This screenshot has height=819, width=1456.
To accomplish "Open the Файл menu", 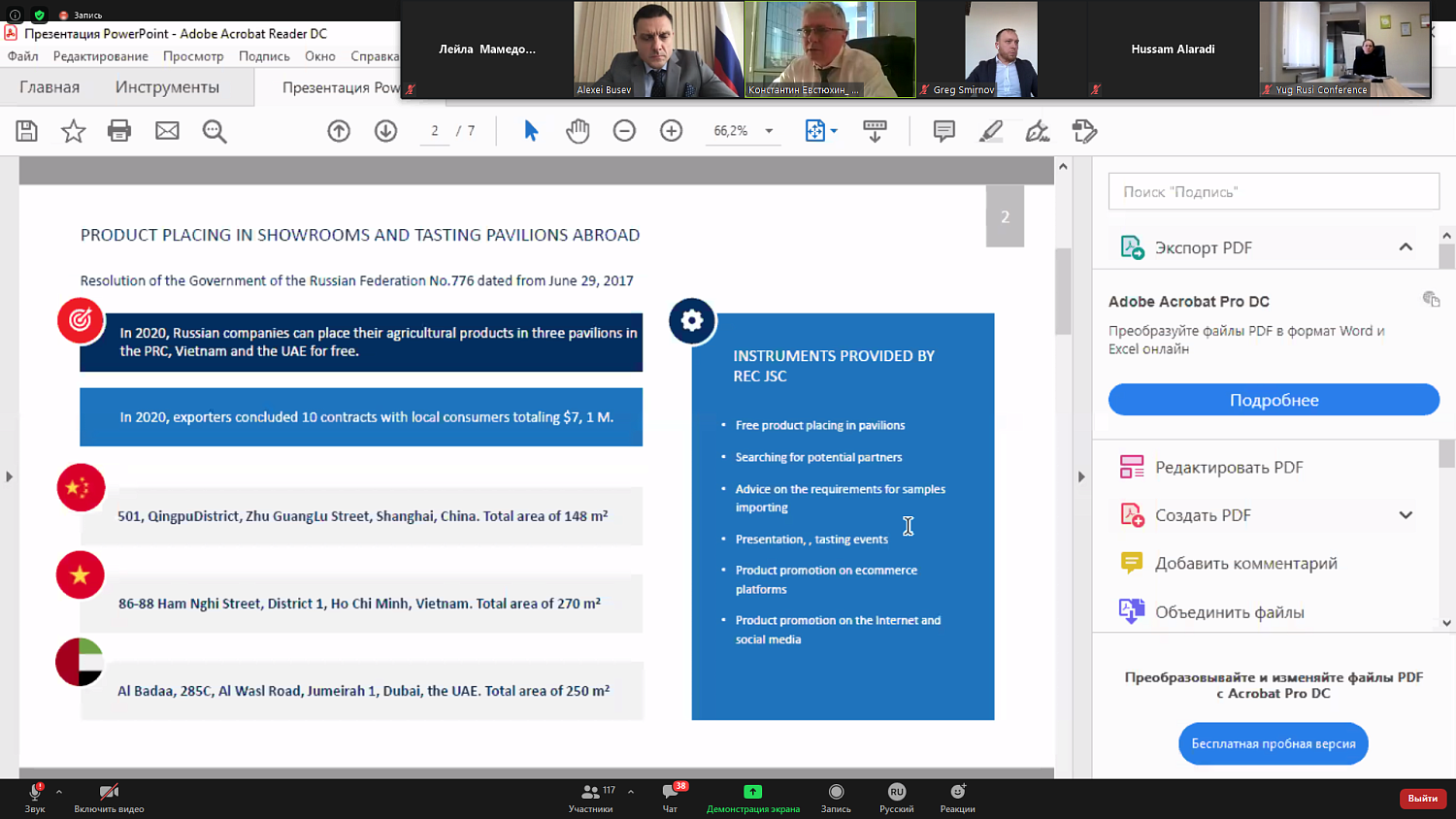I will click(x=23, y=56).
